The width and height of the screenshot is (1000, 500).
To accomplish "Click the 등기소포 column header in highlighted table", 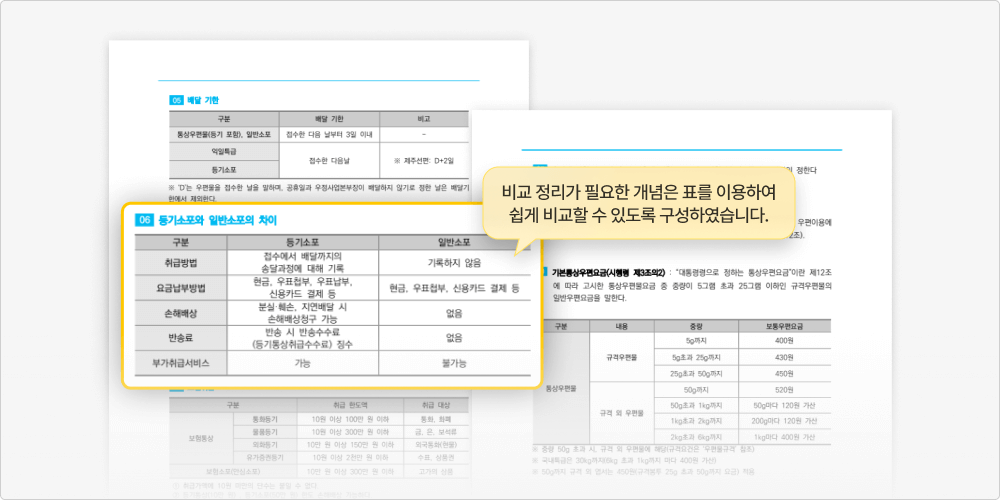I will pyautogui.click(x=303, y=242).
